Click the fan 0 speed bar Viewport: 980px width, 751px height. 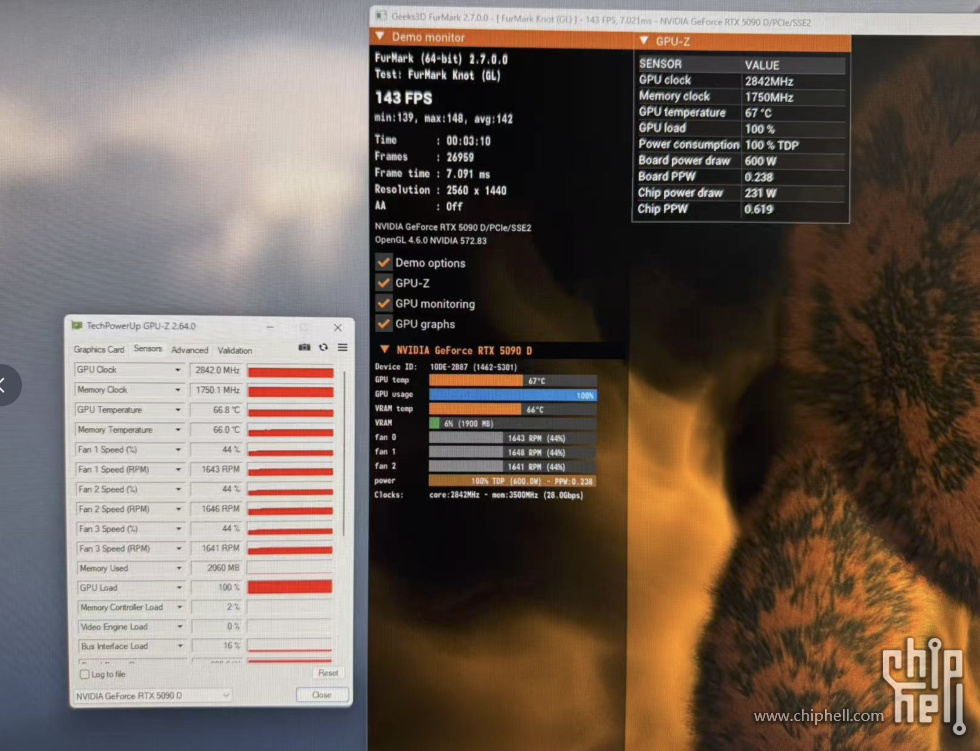pos(512,438)
